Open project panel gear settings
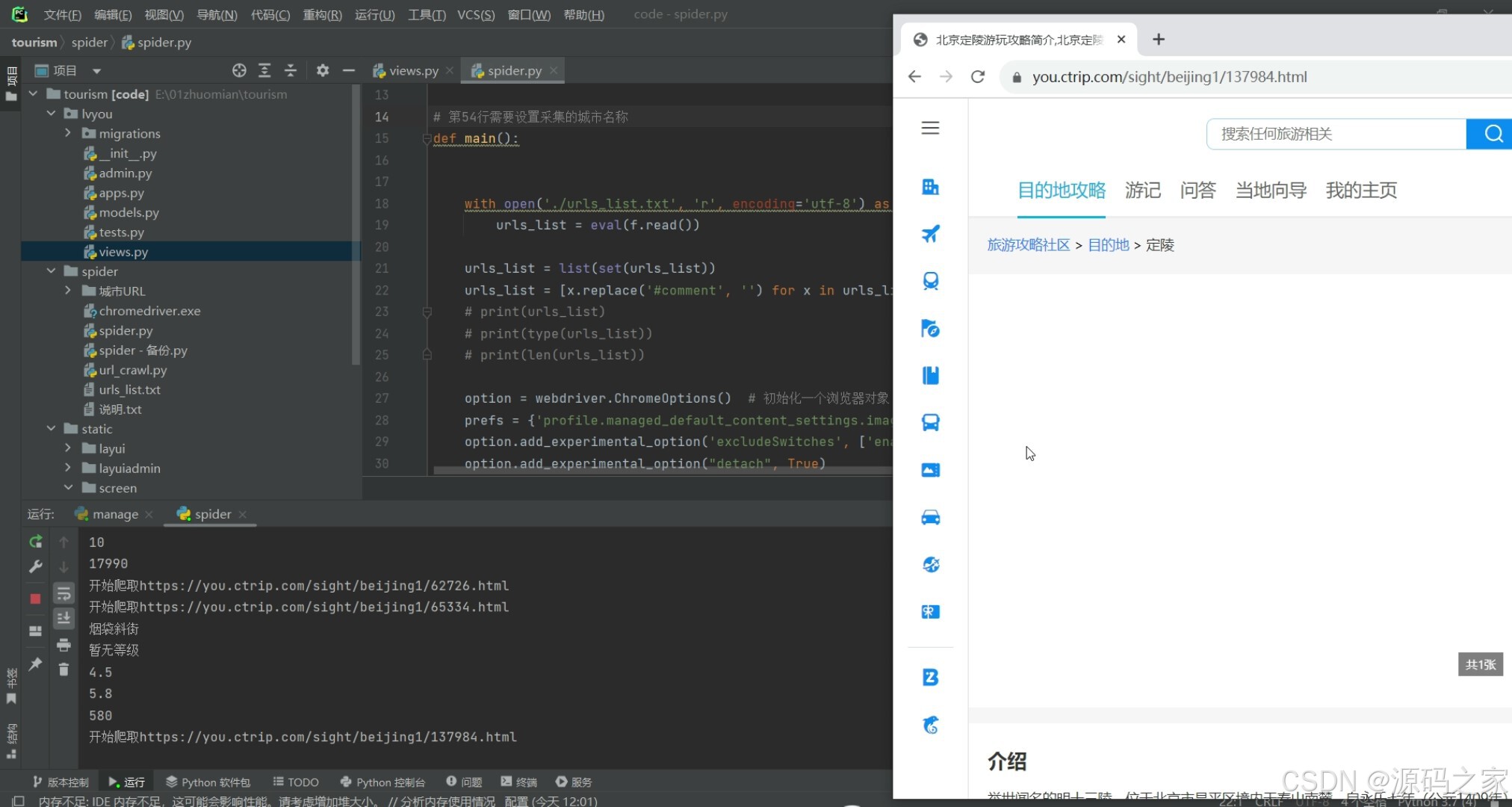The height and width of the screenshot is (807, 1512). [322, 70]
